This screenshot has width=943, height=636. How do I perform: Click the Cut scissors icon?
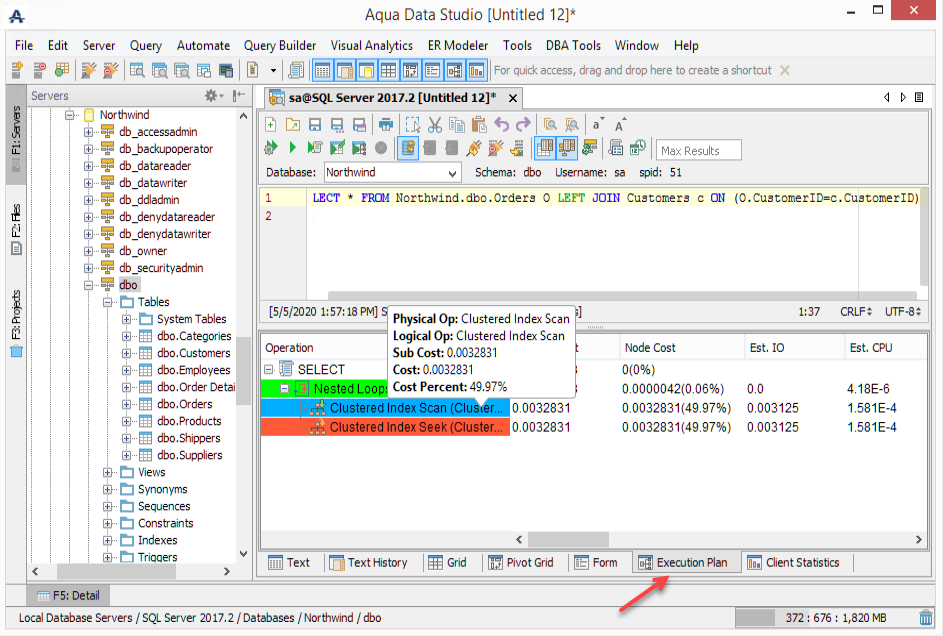click(x=434, y=125)
